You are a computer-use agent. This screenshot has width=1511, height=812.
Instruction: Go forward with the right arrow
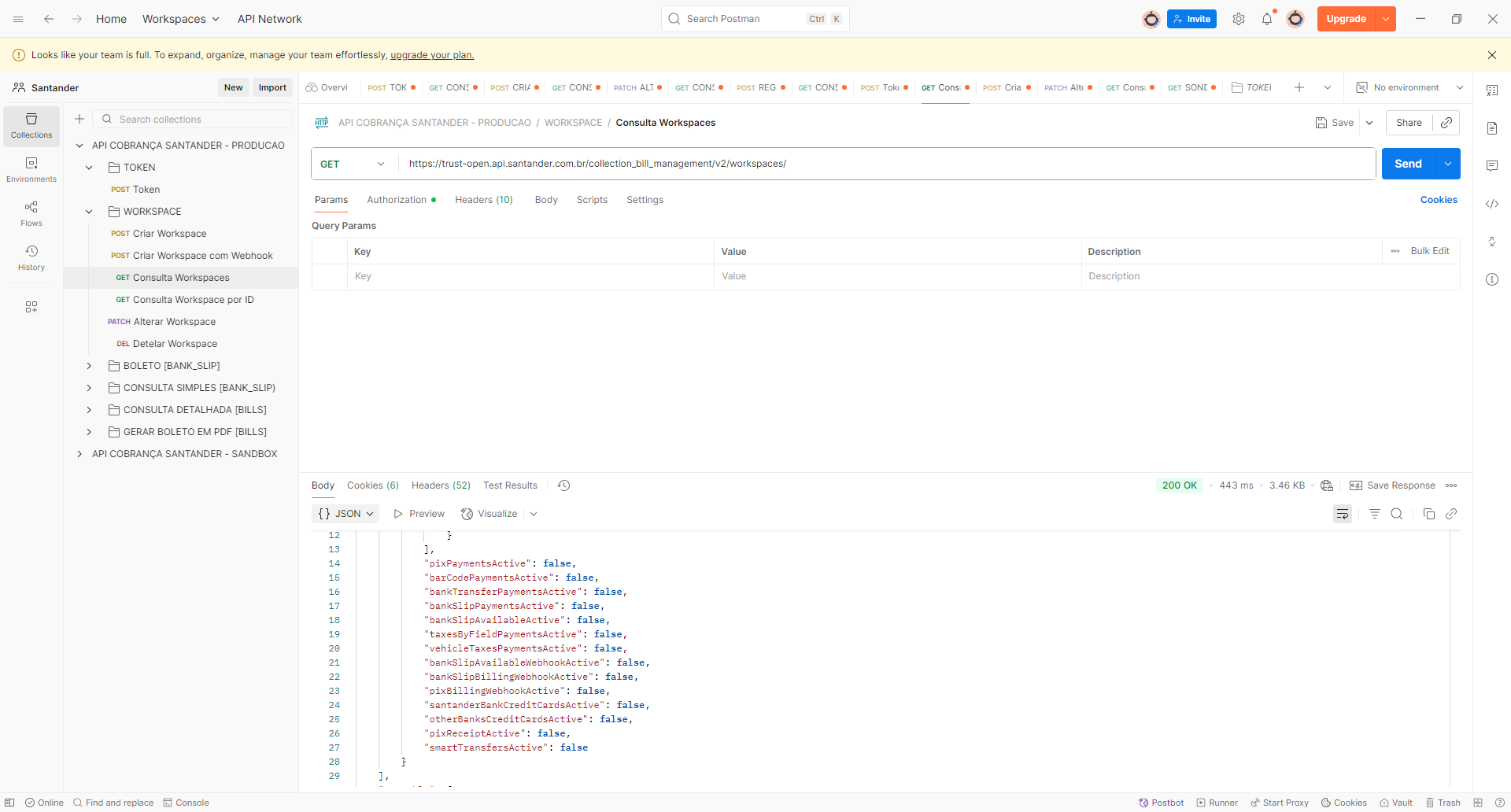click(x=77, y=19)
